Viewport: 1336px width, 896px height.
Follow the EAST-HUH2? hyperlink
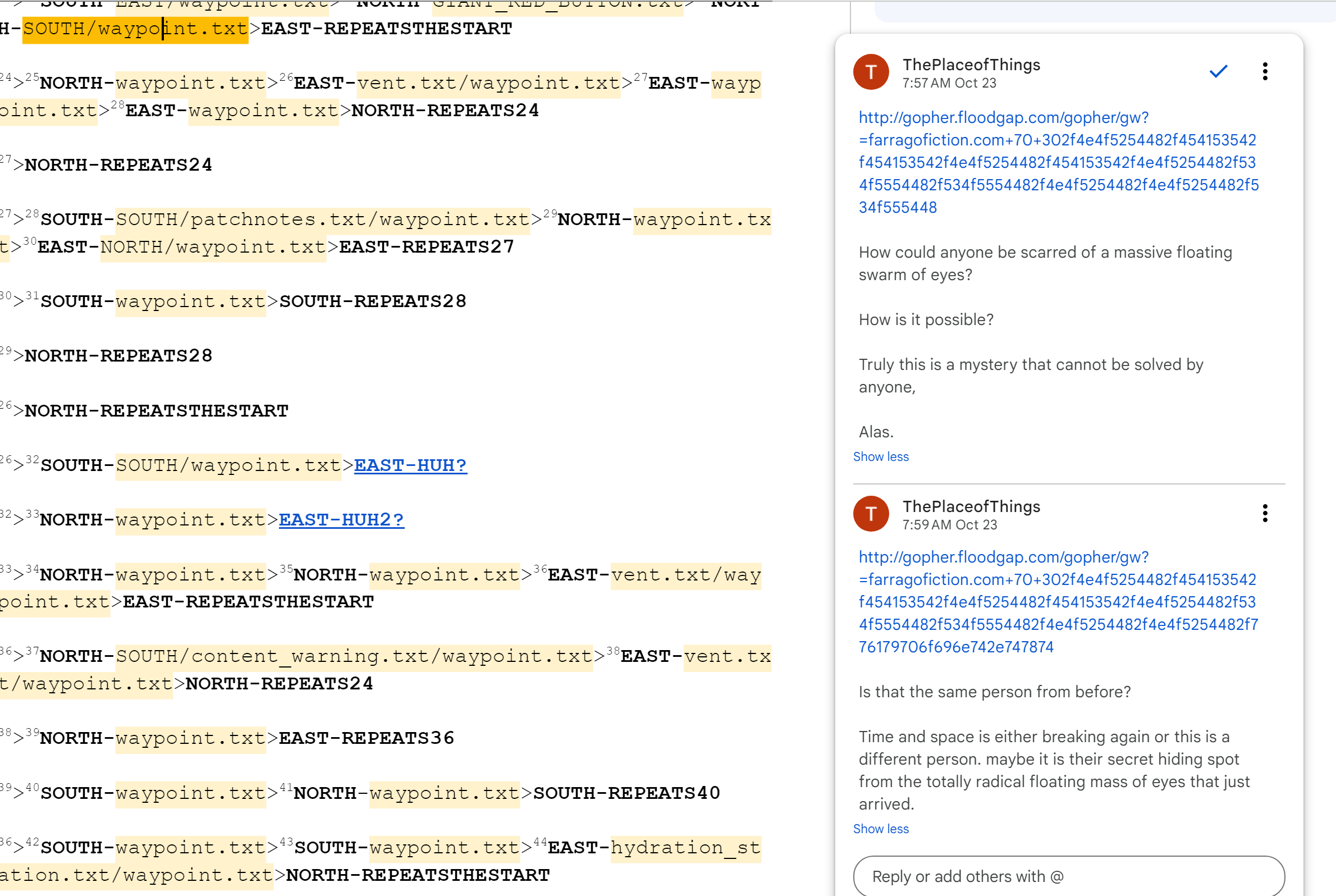[x=341, y=519]
